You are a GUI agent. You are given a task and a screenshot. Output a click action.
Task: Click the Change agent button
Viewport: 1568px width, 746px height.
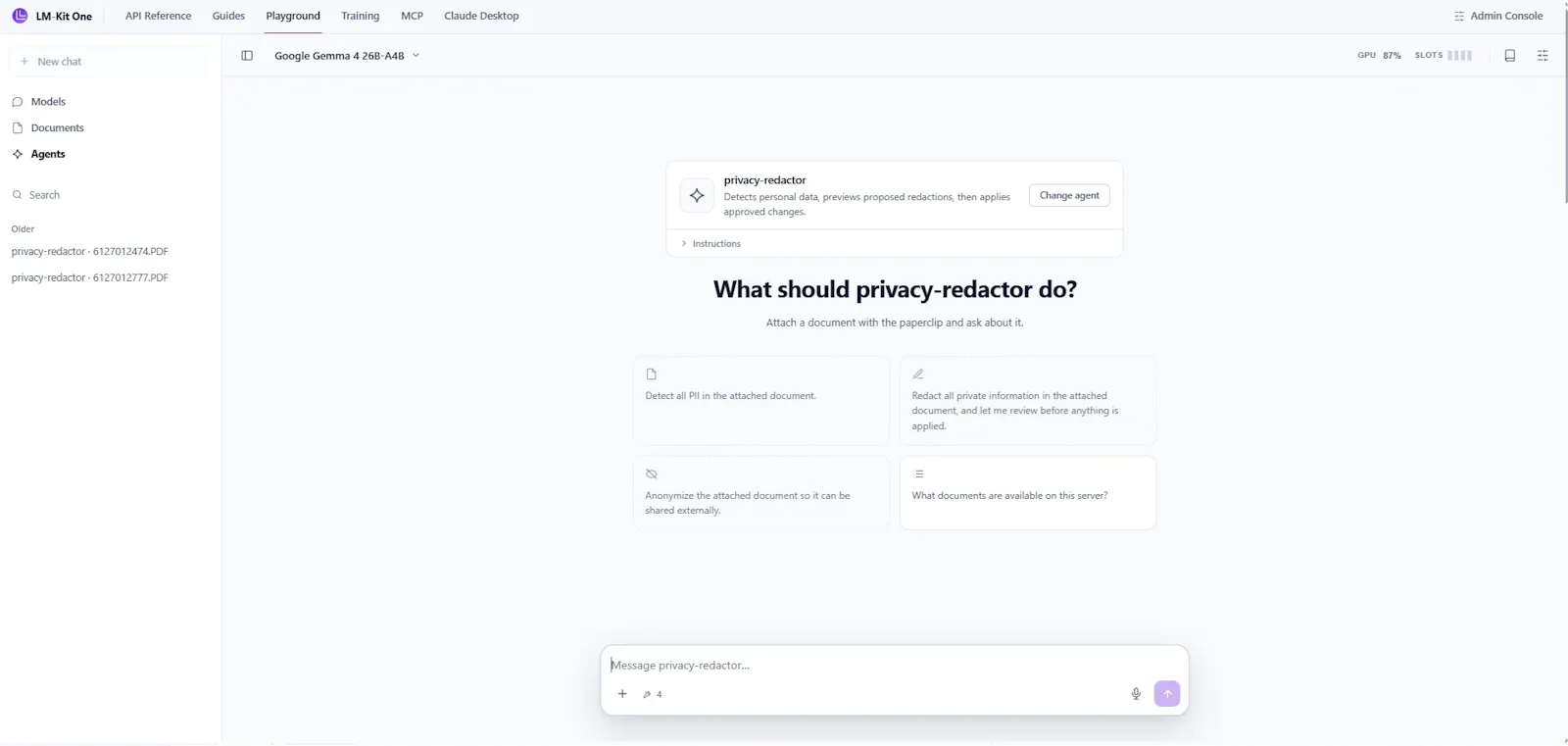click(x=1069, y=195)
